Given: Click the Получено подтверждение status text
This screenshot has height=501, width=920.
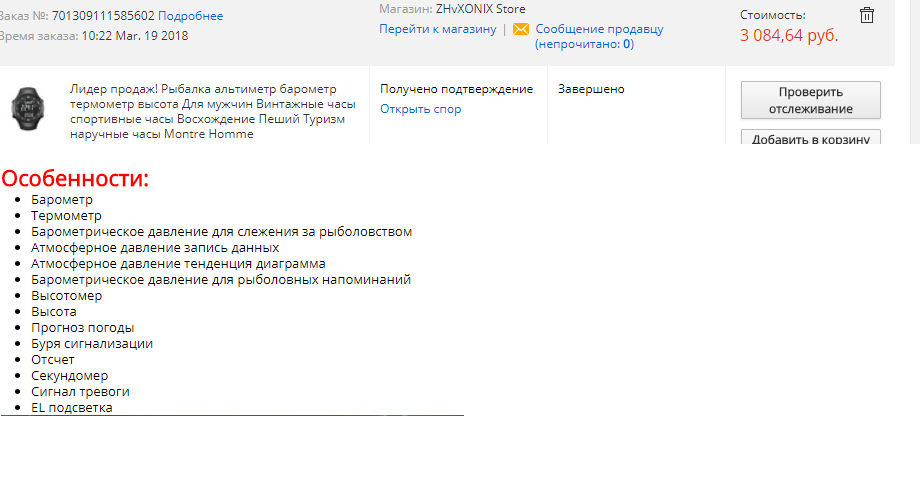Looking at the screenshot, I should 456,89.
